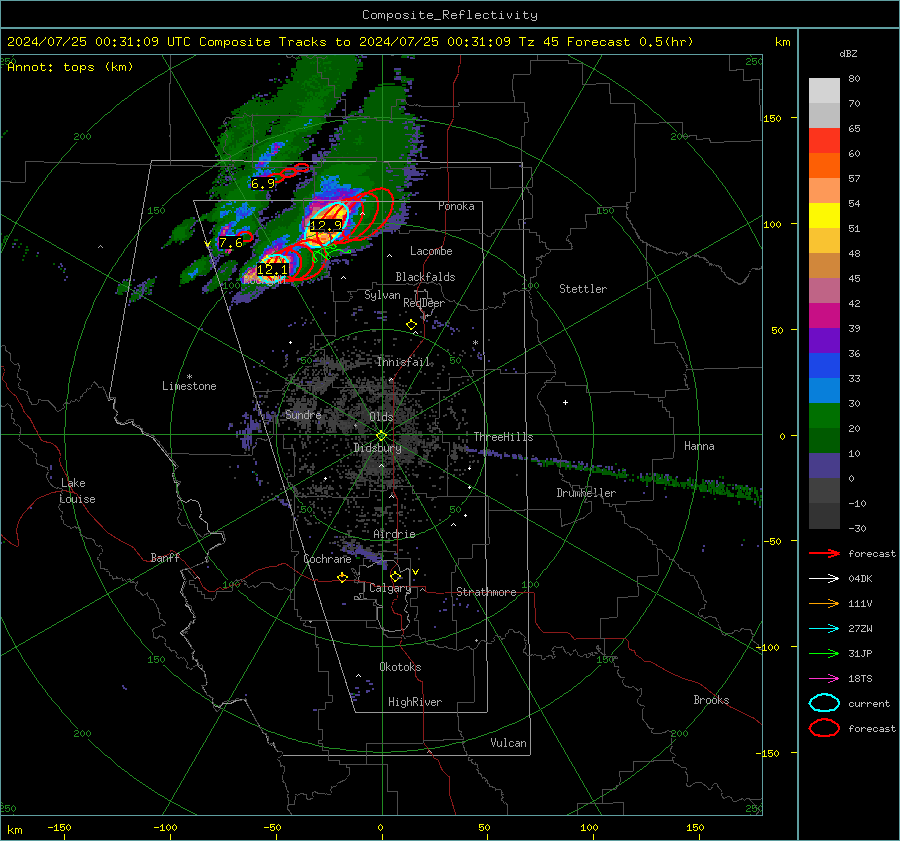
Task: Click the Calgary city label
Action: coord(390,588)
